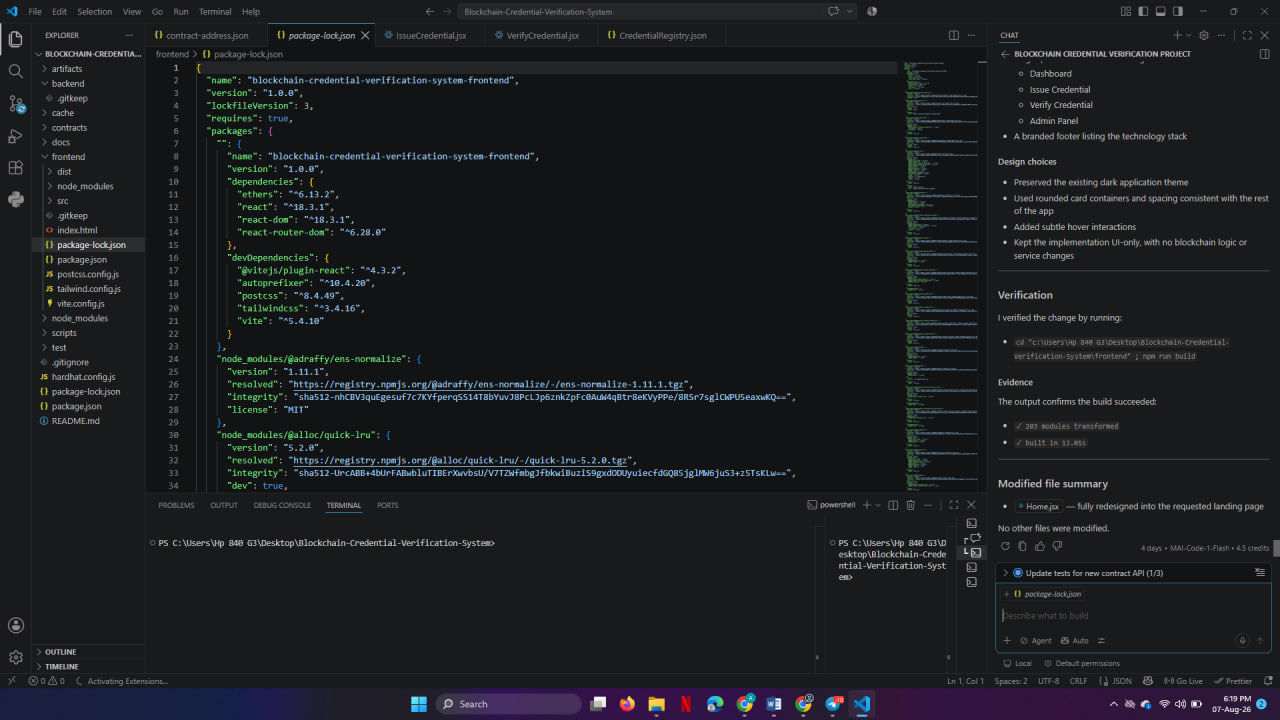Customize layout from title bar
Image resolution: width=1280 pixels, height=720 pixels.
point(1127,11)
